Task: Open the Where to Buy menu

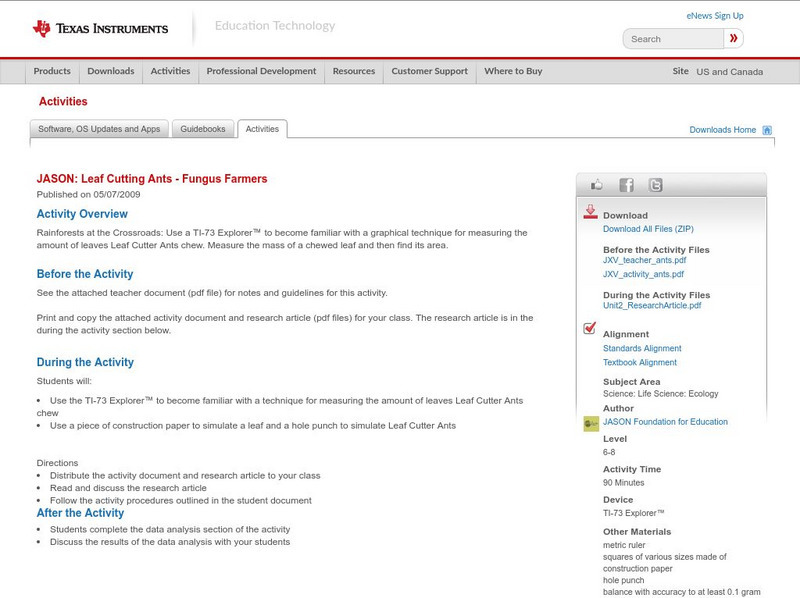Action: tap(513, 71)
